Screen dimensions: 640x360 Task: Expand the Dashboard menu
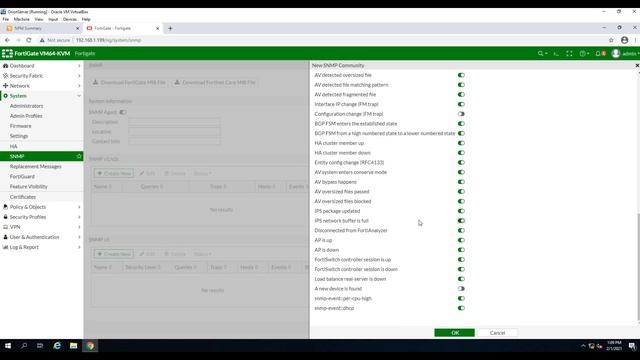point(42,66)
